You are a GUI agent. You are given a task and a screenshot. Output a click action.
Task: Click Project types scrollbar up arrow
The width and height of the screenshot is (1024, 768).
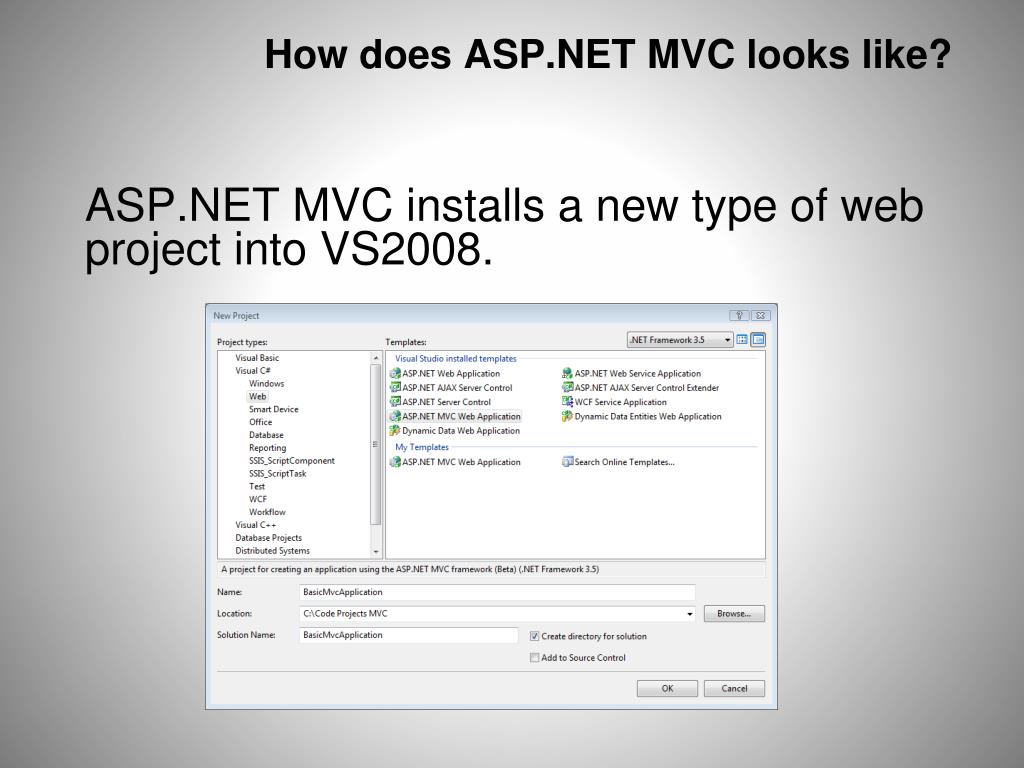(376, 359)
